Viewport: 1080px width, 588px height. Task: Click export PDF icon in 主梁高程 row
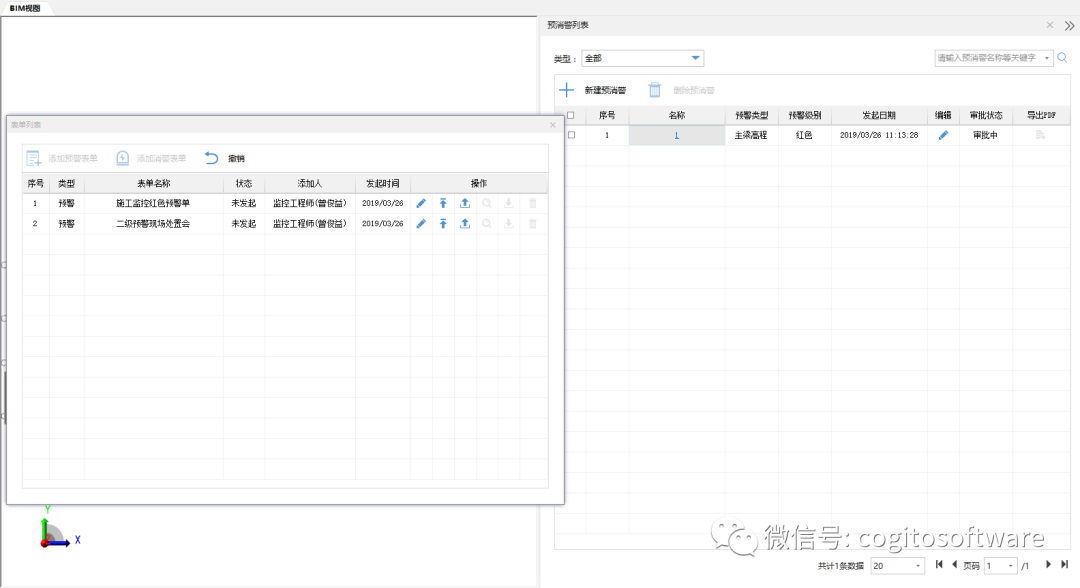[x=1041, y=135]
